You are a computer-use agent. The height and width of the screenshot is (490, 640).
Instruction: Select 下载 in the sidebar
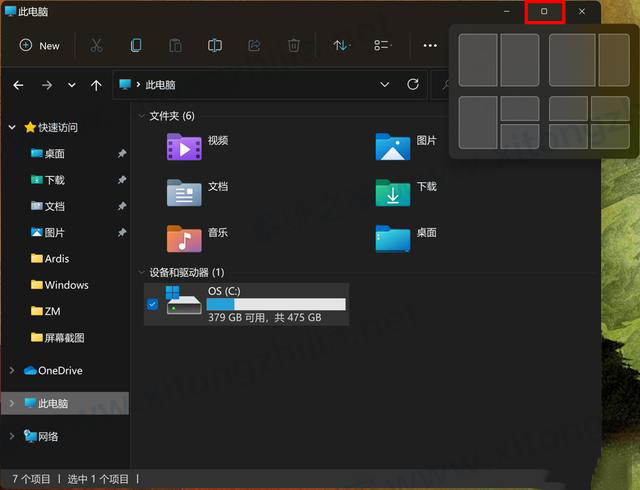point(54,180)
